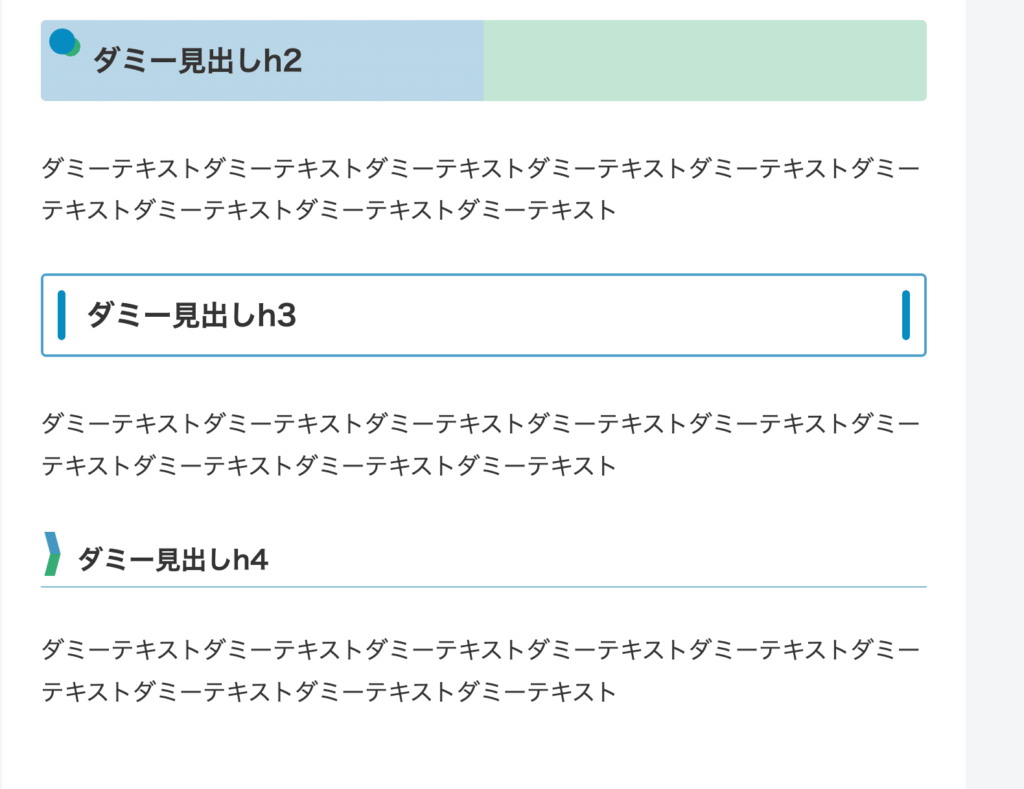Screen dimensions: 1024x789
Task: Click the blue-green circle icon in h2 heading
Action: [64, 43]
